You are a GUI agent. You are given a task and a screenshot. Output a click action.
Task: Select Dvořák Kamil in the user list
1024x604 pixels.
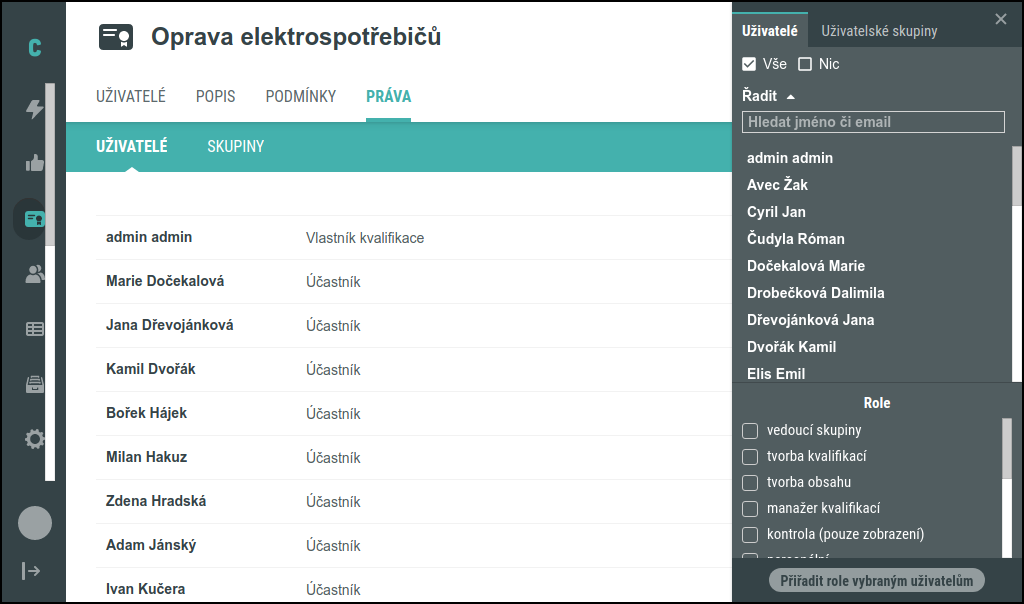click(790, 346)
